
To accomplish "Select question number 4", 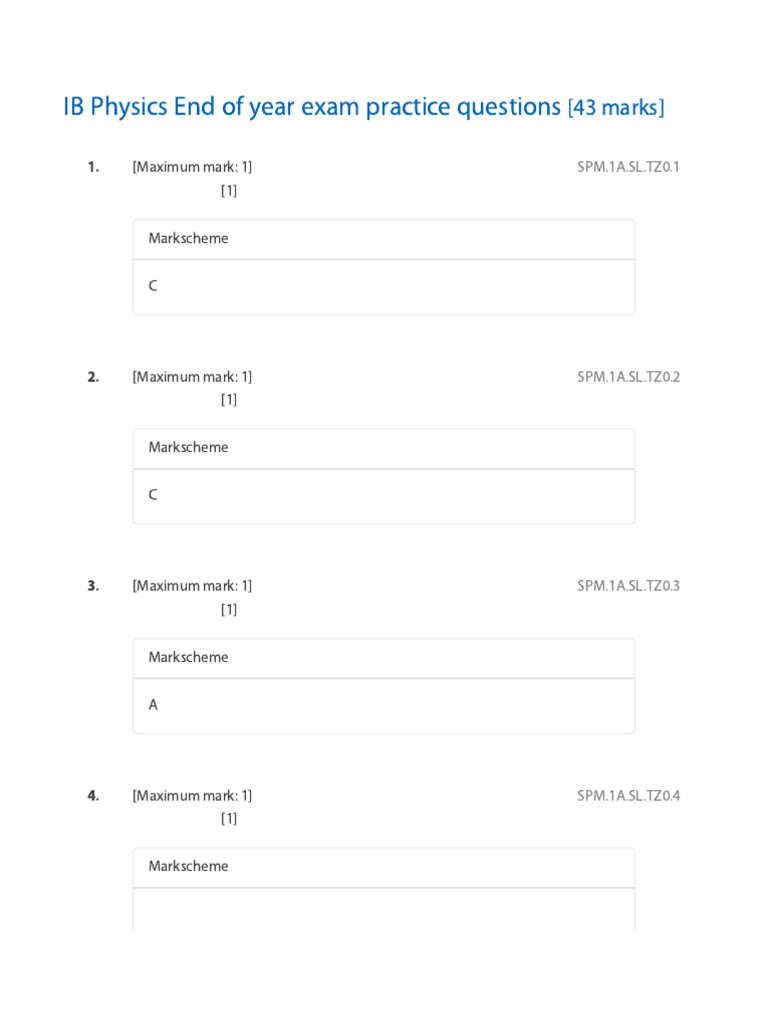I will (93, 796).
